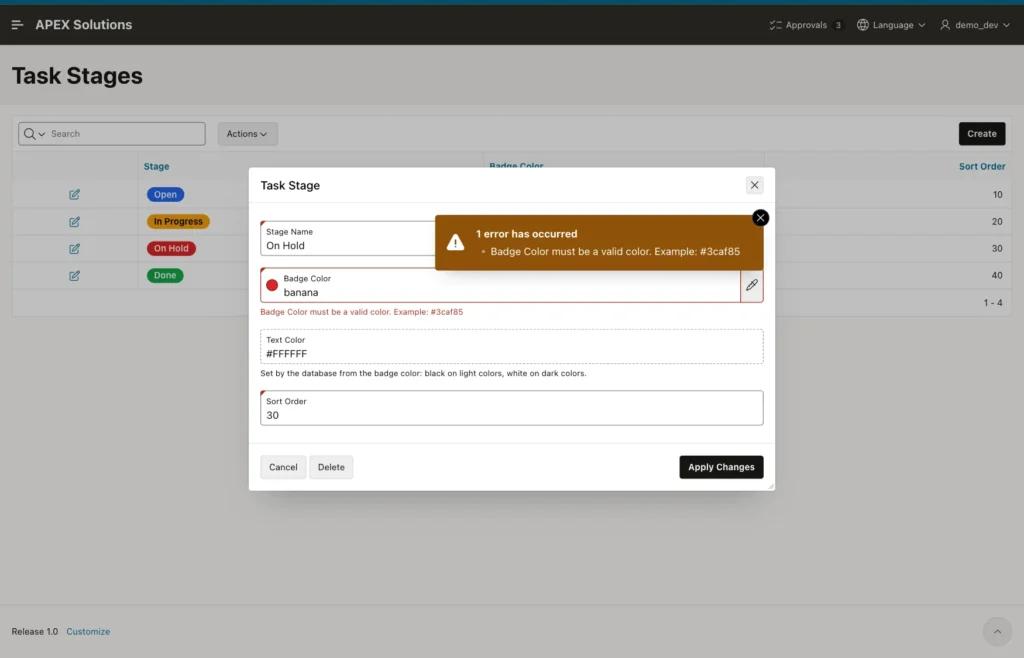Open the color picker eyedropper
This screenshot has width=1024, height=658.
point(752,285)
